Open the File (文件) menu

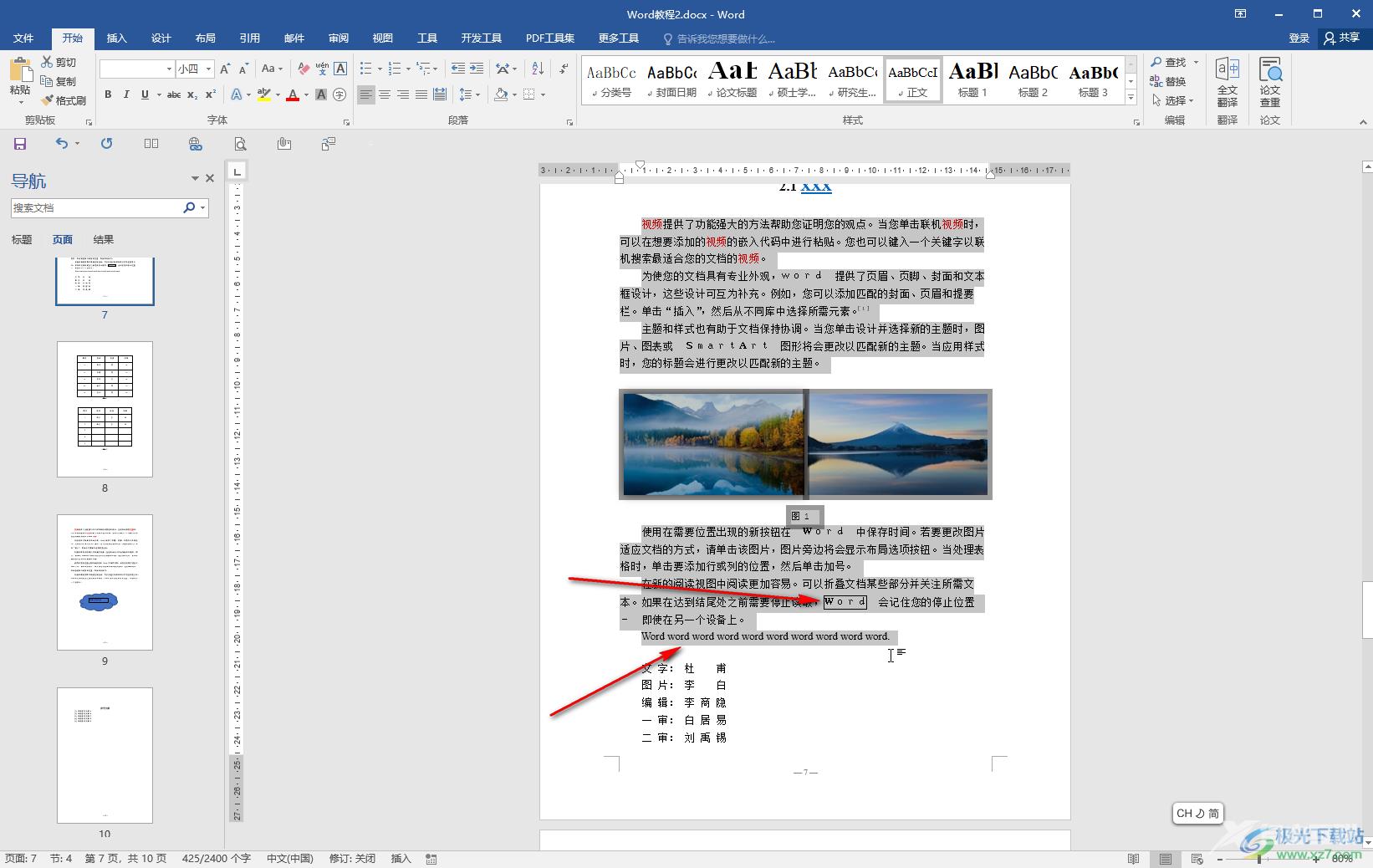pos(23,38)
